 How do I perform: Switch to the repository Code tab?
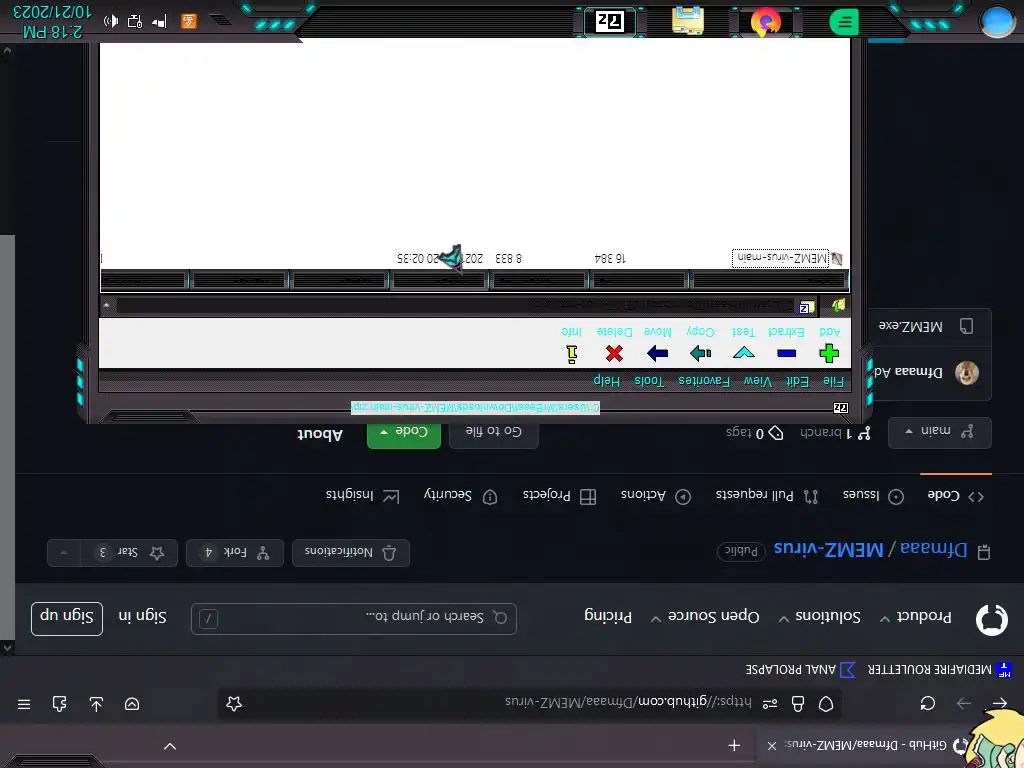point(955,496)
